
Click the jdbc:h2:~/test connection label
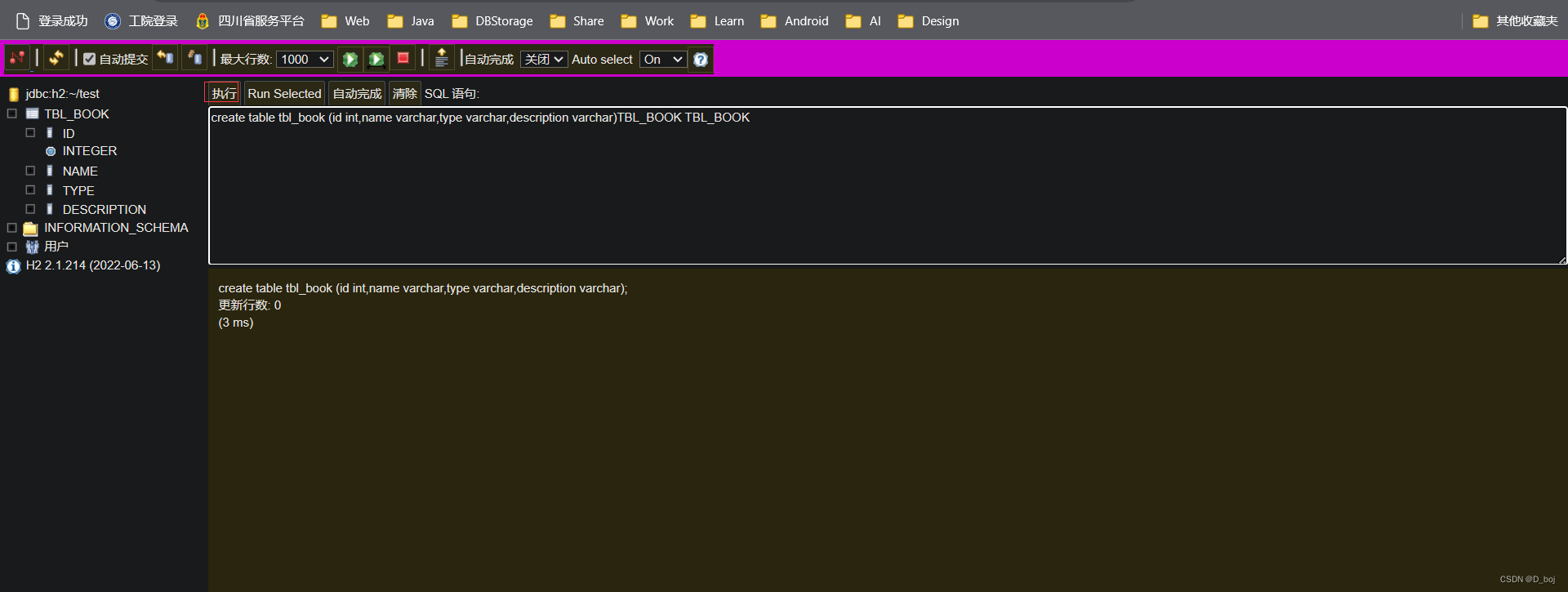point(62,94)
